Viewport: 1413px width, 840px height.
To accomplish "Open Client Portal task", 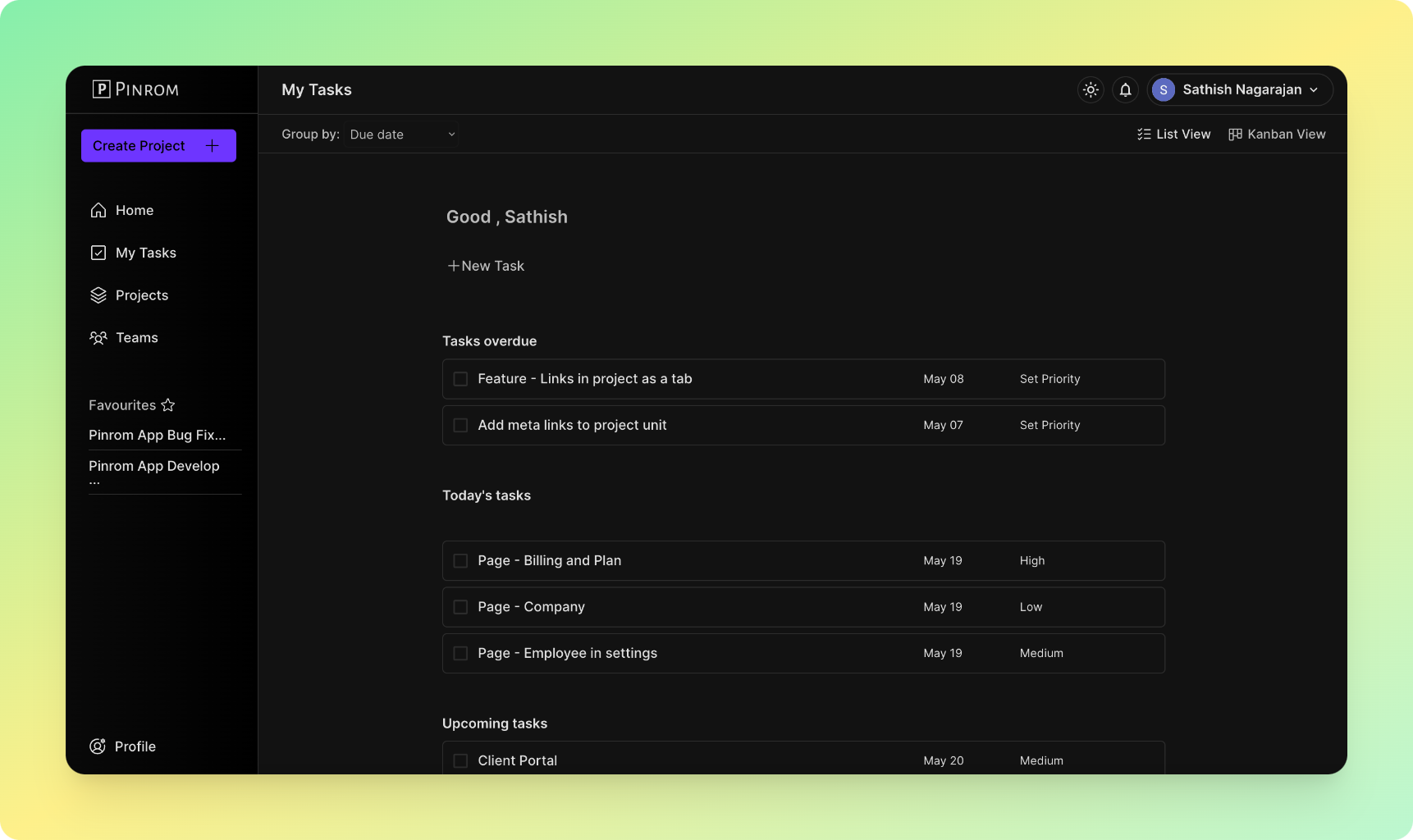I will 518,760.
